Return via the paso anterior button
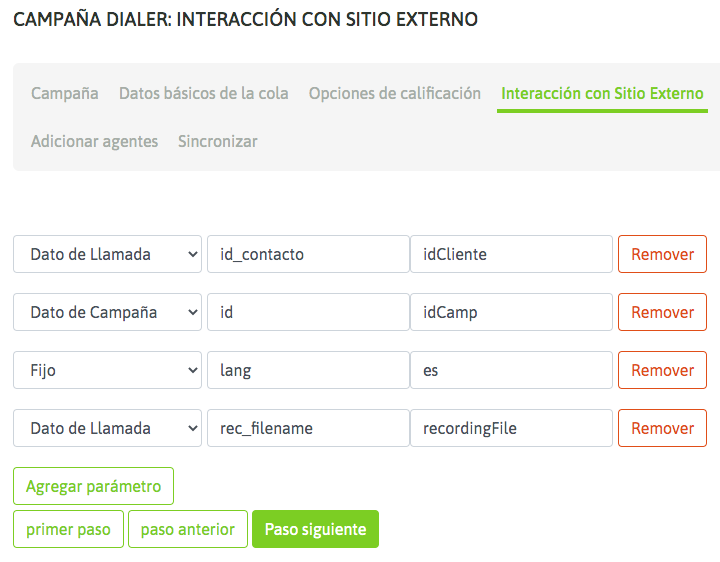 coord(187,529)
